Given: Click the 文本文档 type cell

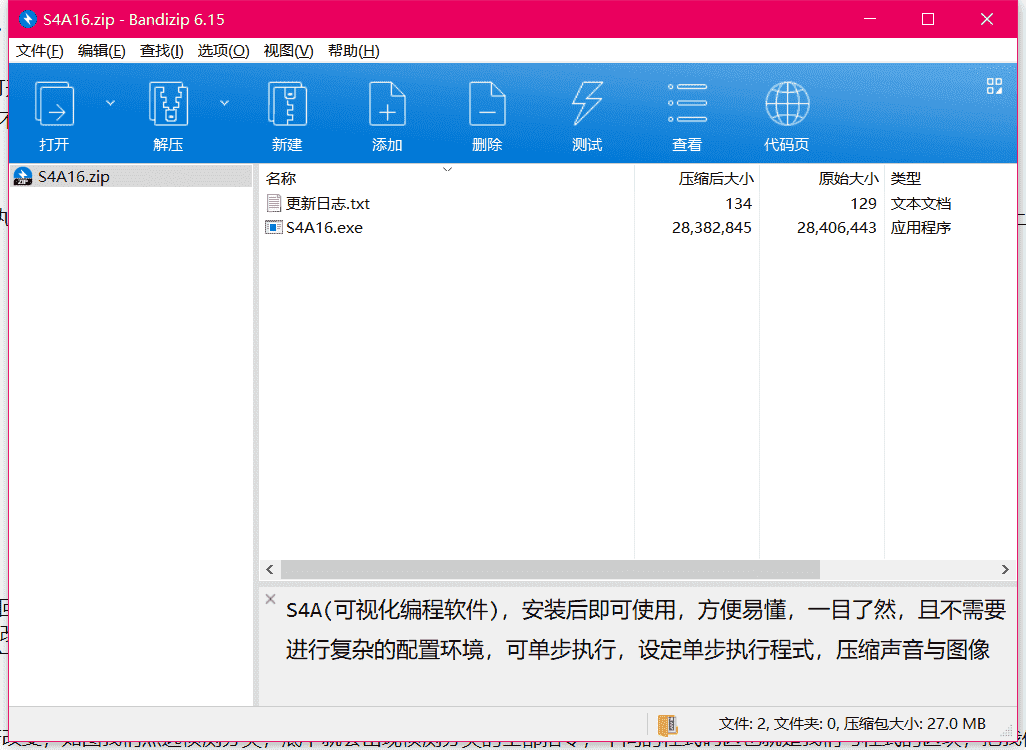Looking at the screenshot, I should click(921, 204).
